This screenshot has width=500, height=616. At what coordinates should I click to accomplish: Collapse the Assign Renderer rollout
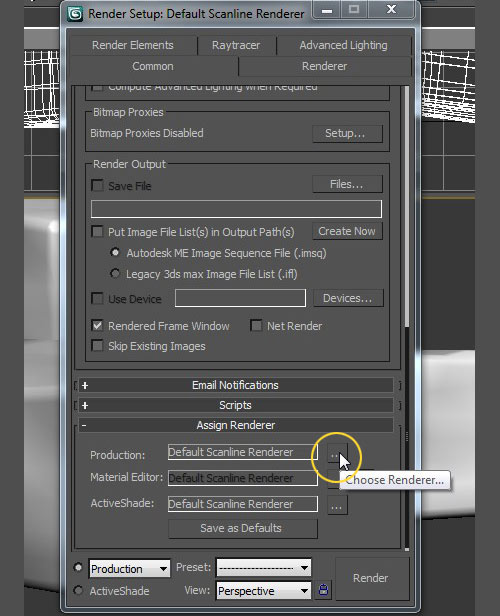[x=236, y=425]
